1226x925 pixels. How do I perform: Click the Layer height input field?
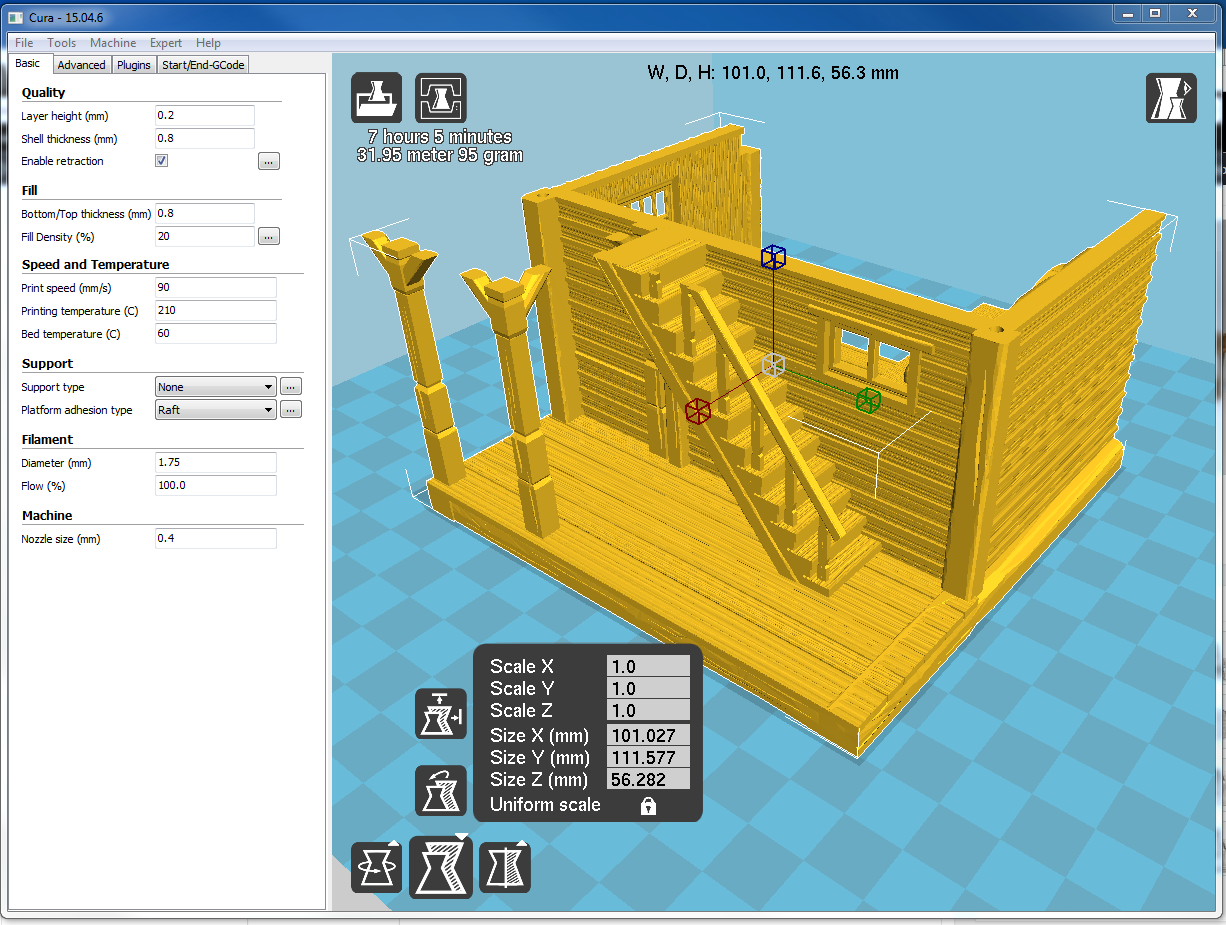[205, 116]
